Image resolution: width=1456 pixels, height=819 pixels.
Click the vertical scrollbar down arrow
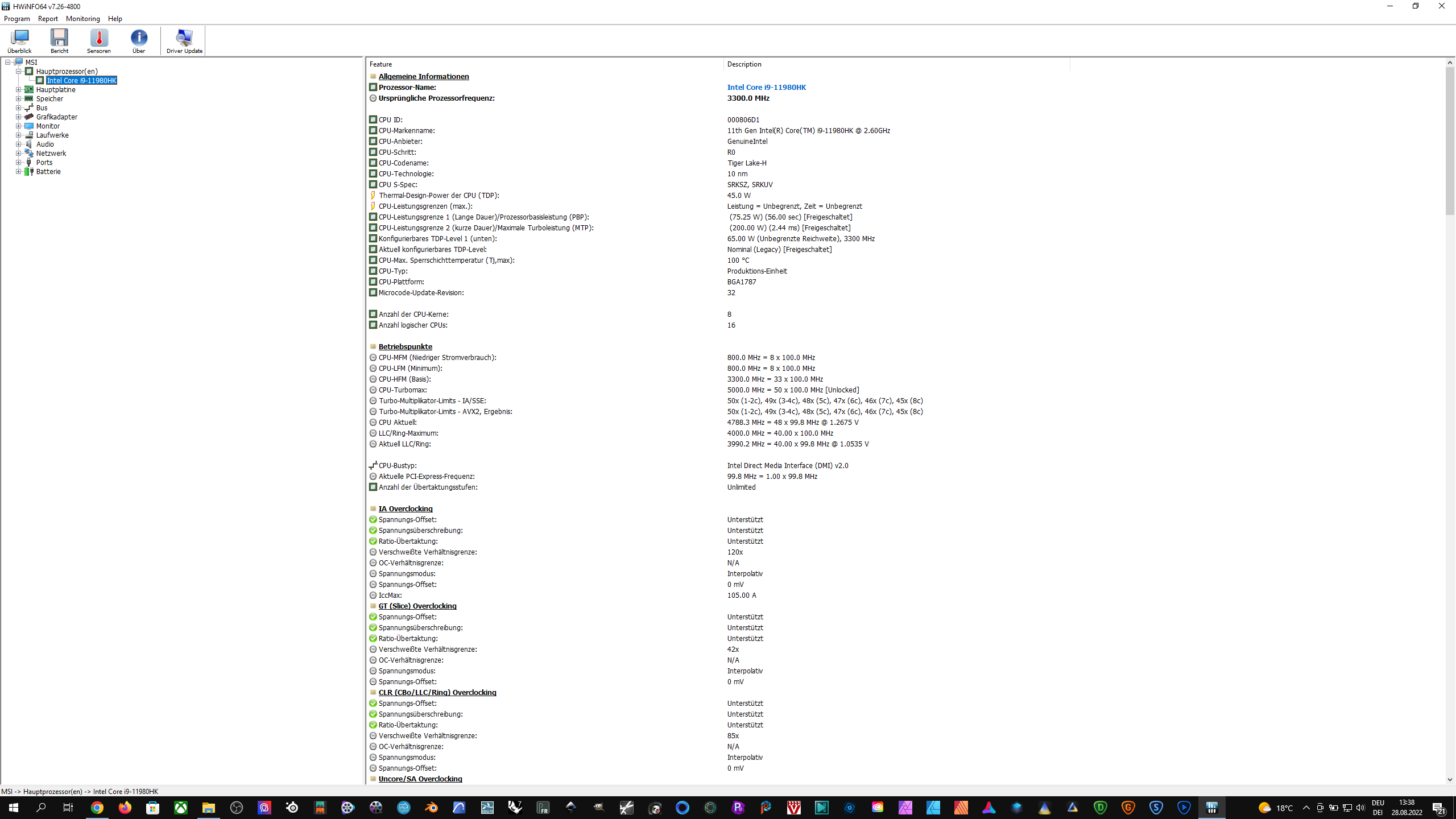1450,780
